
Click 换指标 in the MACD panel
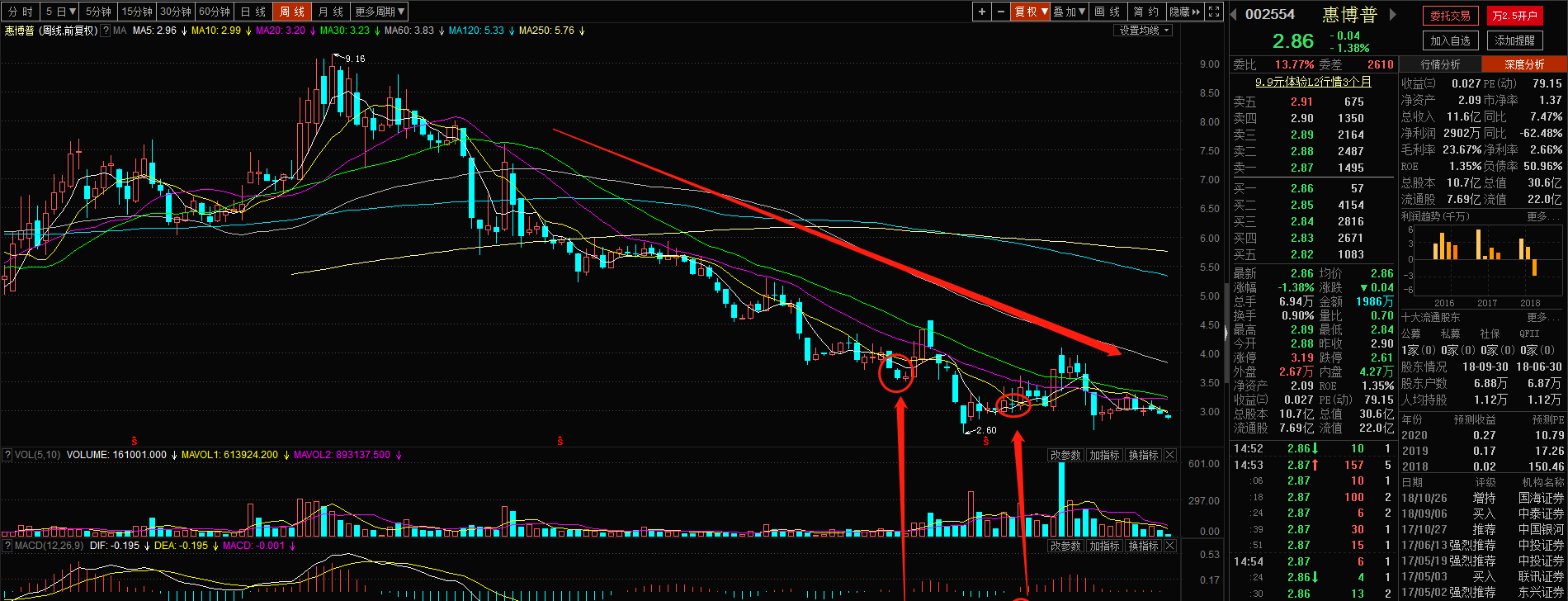[1143, 546]
